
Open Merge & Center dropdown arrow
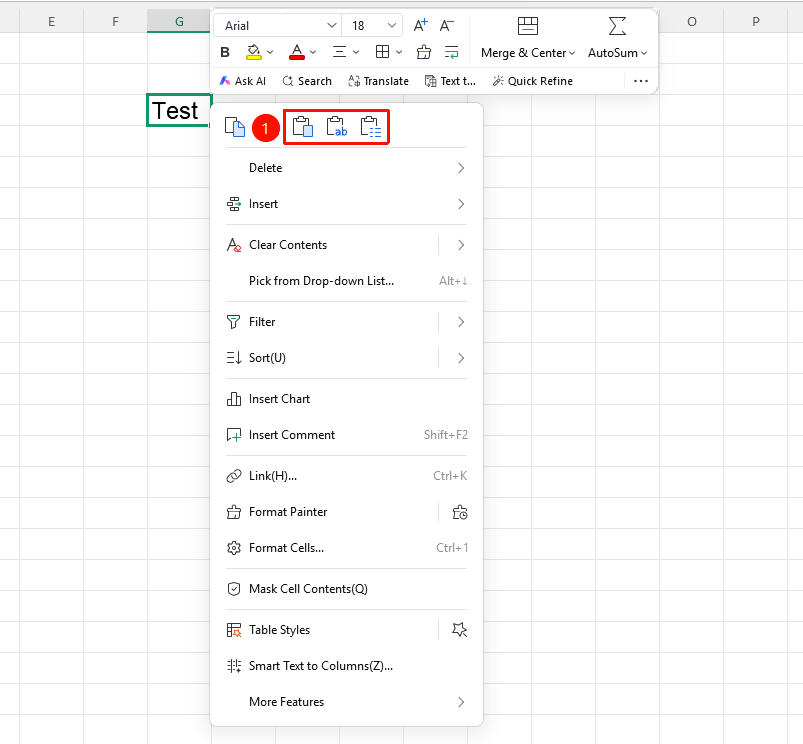(572, 53)
